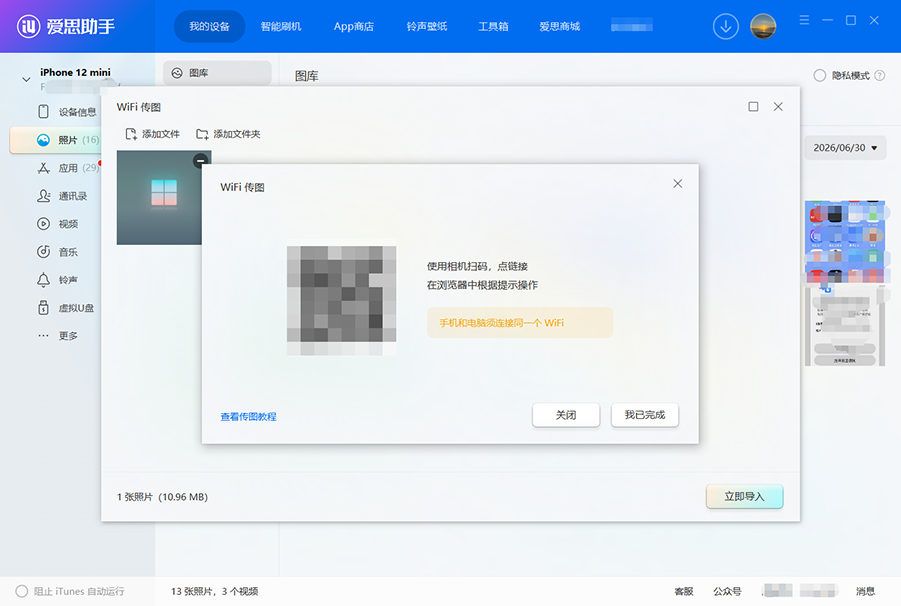Open 客服 in status bar
This screenshot has width=901, height=606.
click(684, 591)
